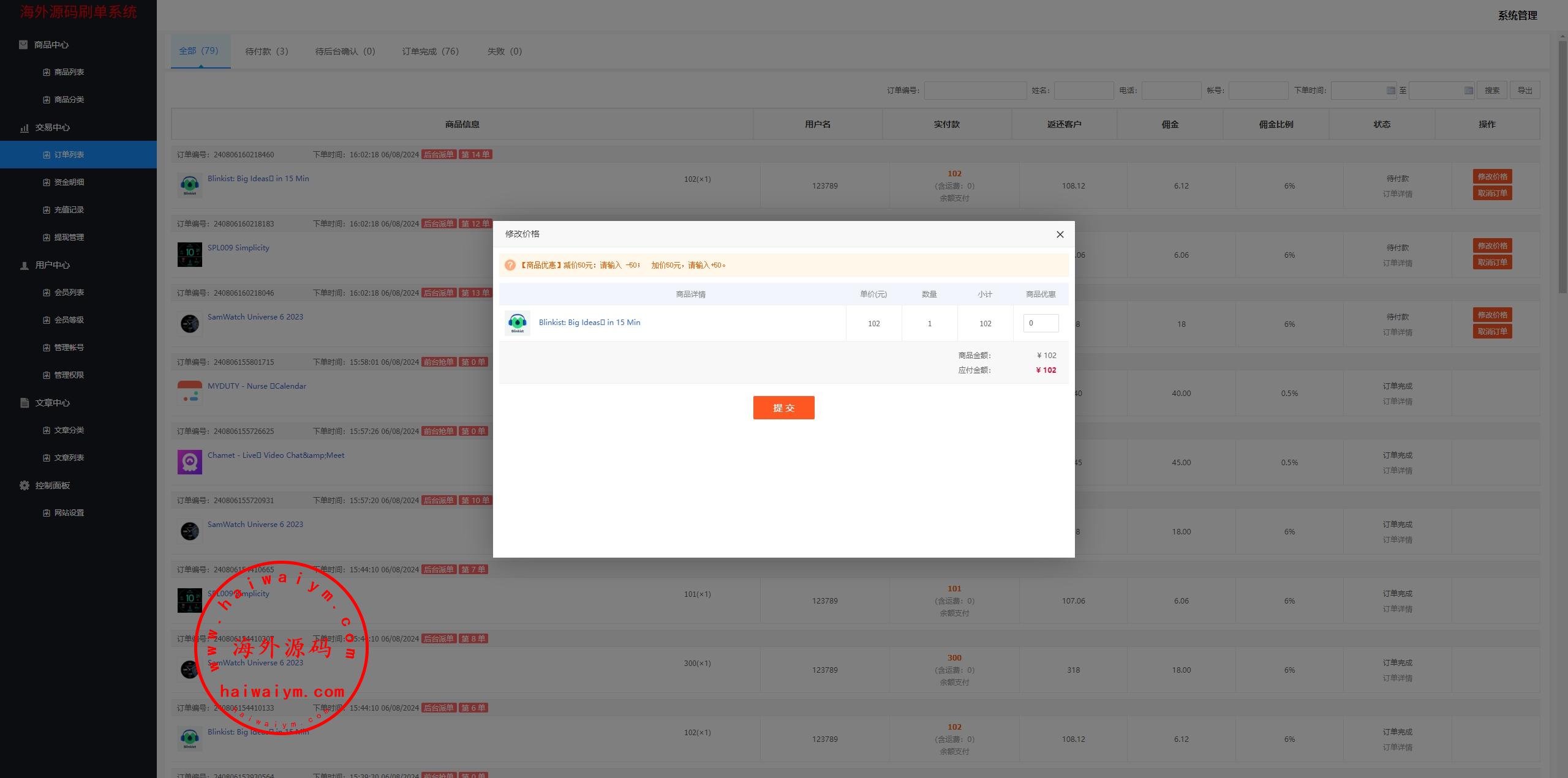Open calendar picker on end date field

click(x=1468, y=91)
